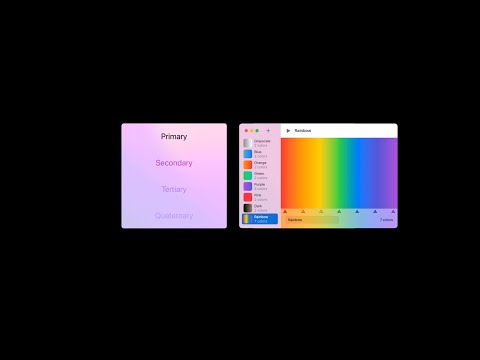Viewport: 480px width, 360px height.
Task: Maximize the gradient window using the green button
Action: [257, 131]
